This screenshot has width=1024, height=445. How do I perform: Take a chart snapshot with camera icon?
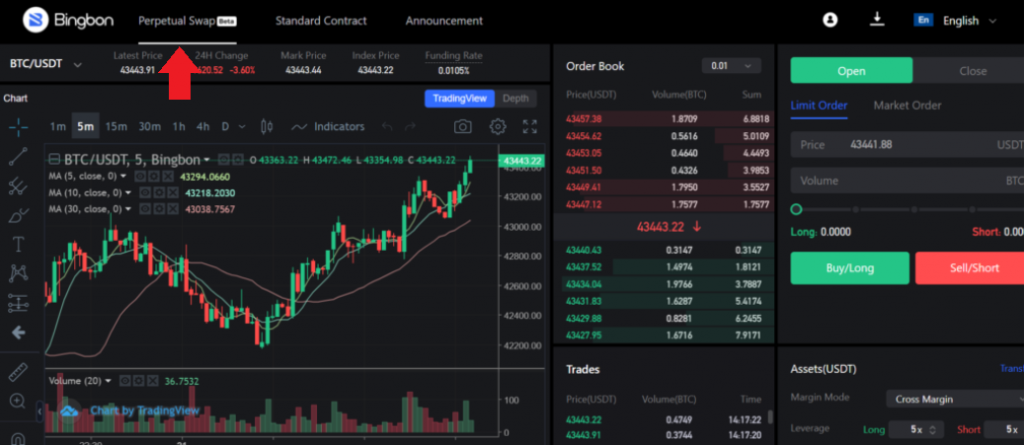click(463, 126)
